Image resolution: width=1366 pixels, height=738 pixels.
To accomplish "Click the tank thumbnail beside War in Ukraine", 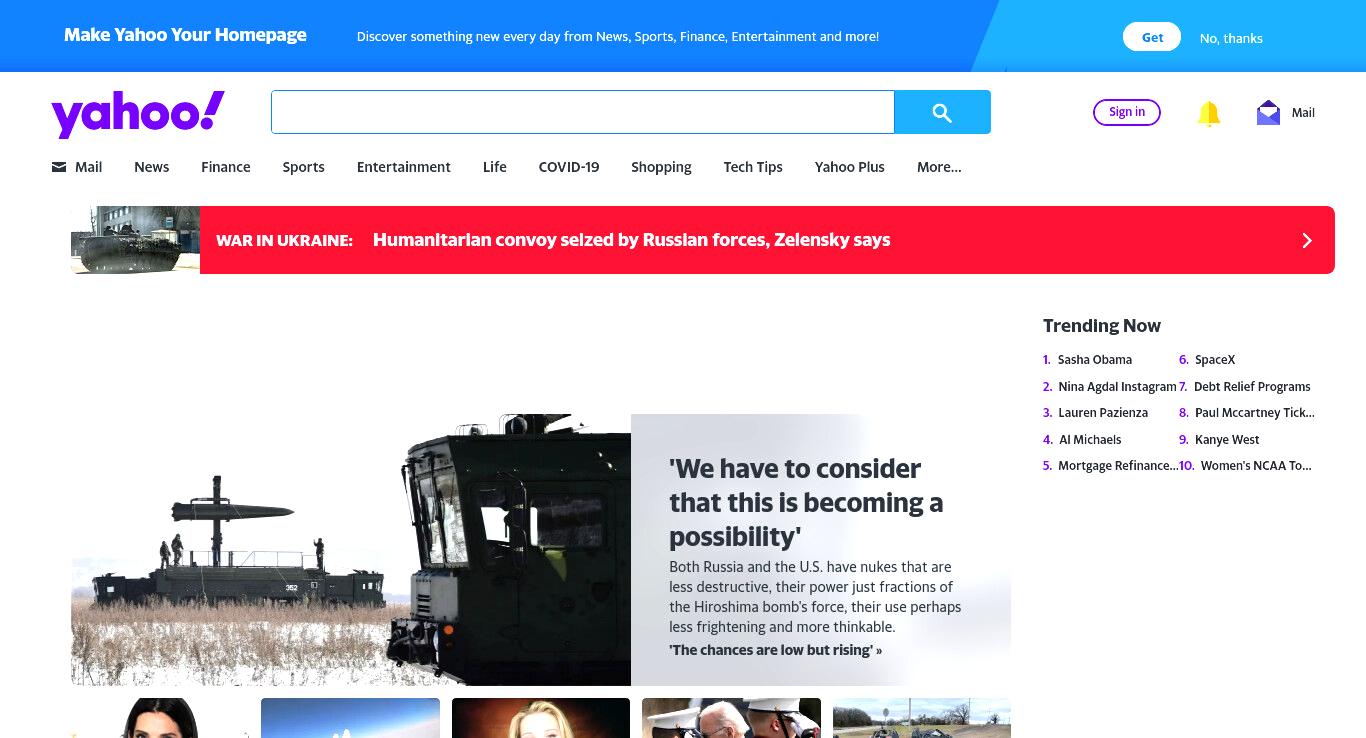I will click(x=135, y=240).
